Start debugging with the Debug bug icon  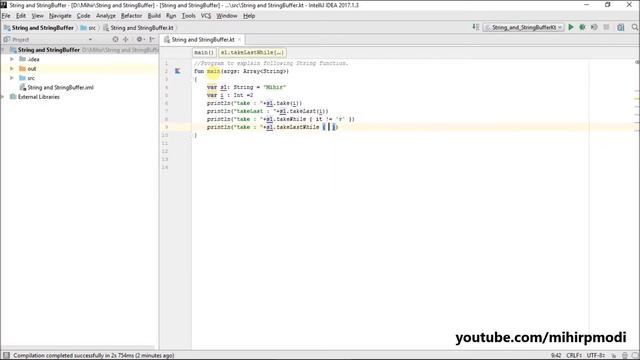(x=582, y=27)
